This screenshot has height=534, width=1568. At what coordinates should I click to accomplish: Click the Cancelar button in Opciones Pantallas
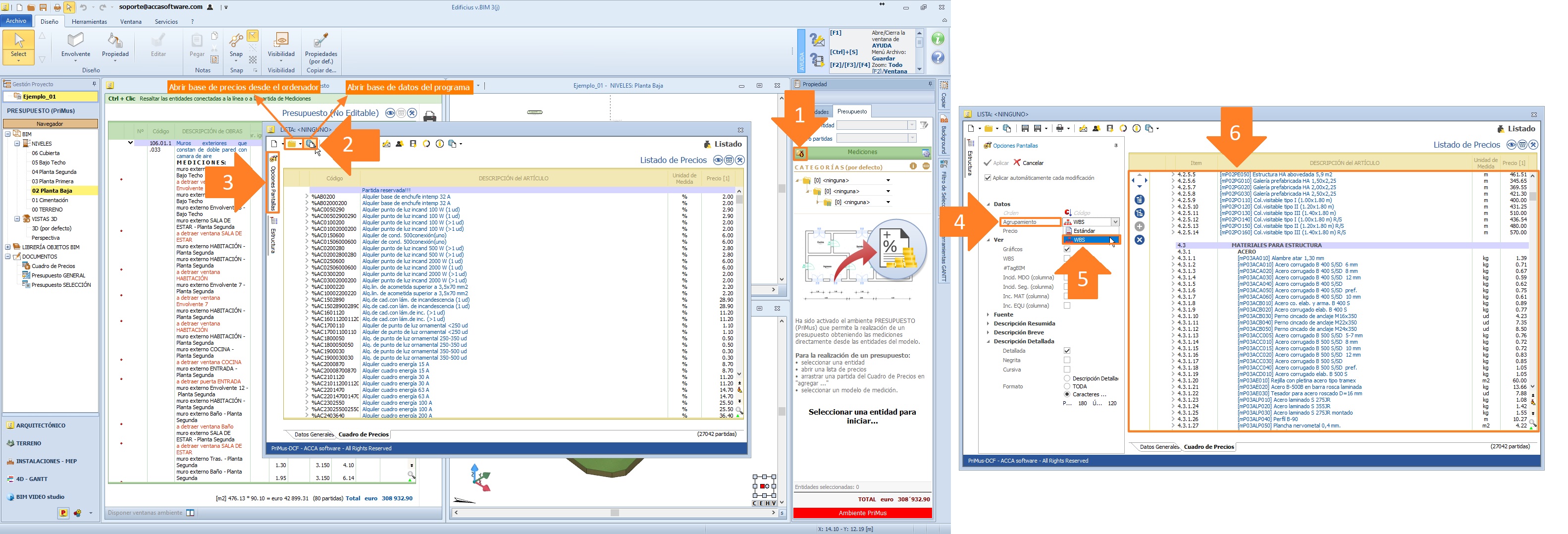tap(1028, 162)
